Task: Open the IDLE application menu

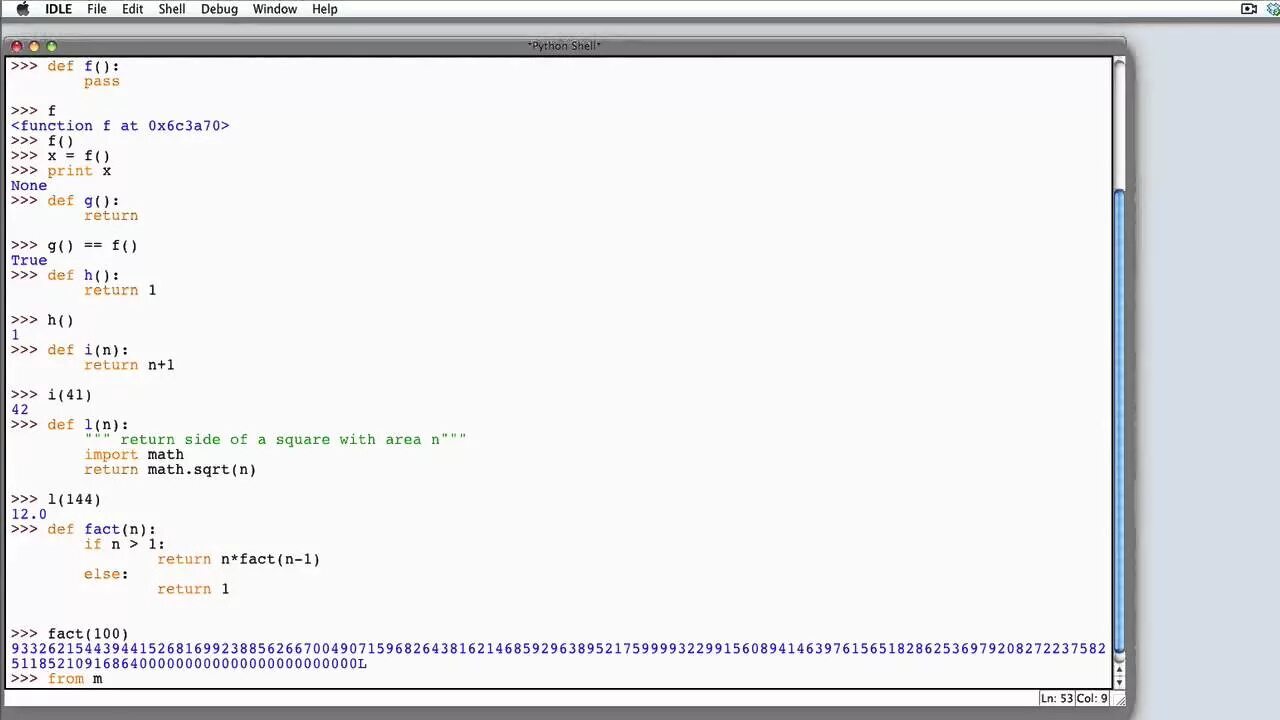Action: 58,9
